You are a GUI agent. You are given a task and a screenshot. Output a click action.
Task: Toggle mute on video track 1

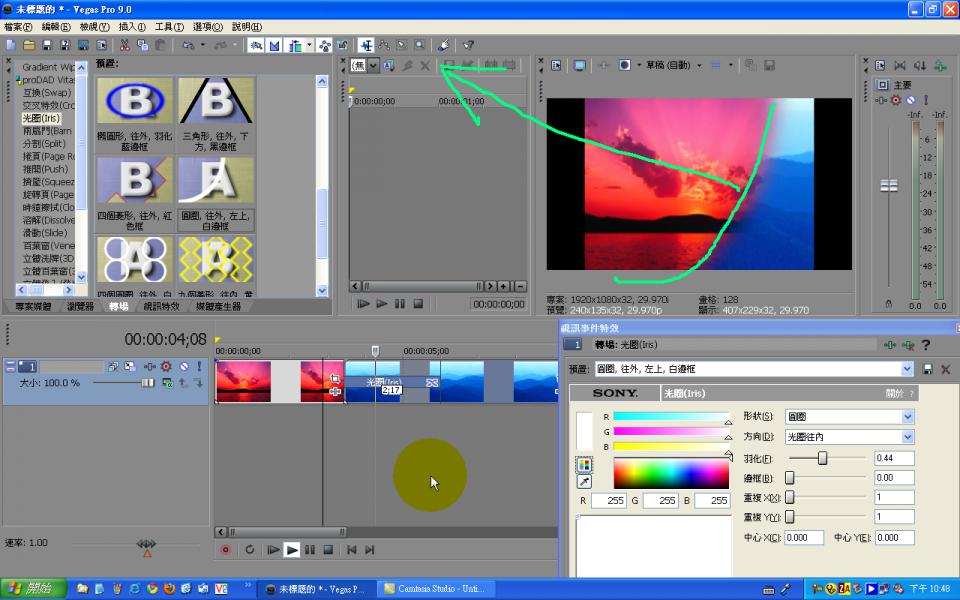click(x=183, y=367)
